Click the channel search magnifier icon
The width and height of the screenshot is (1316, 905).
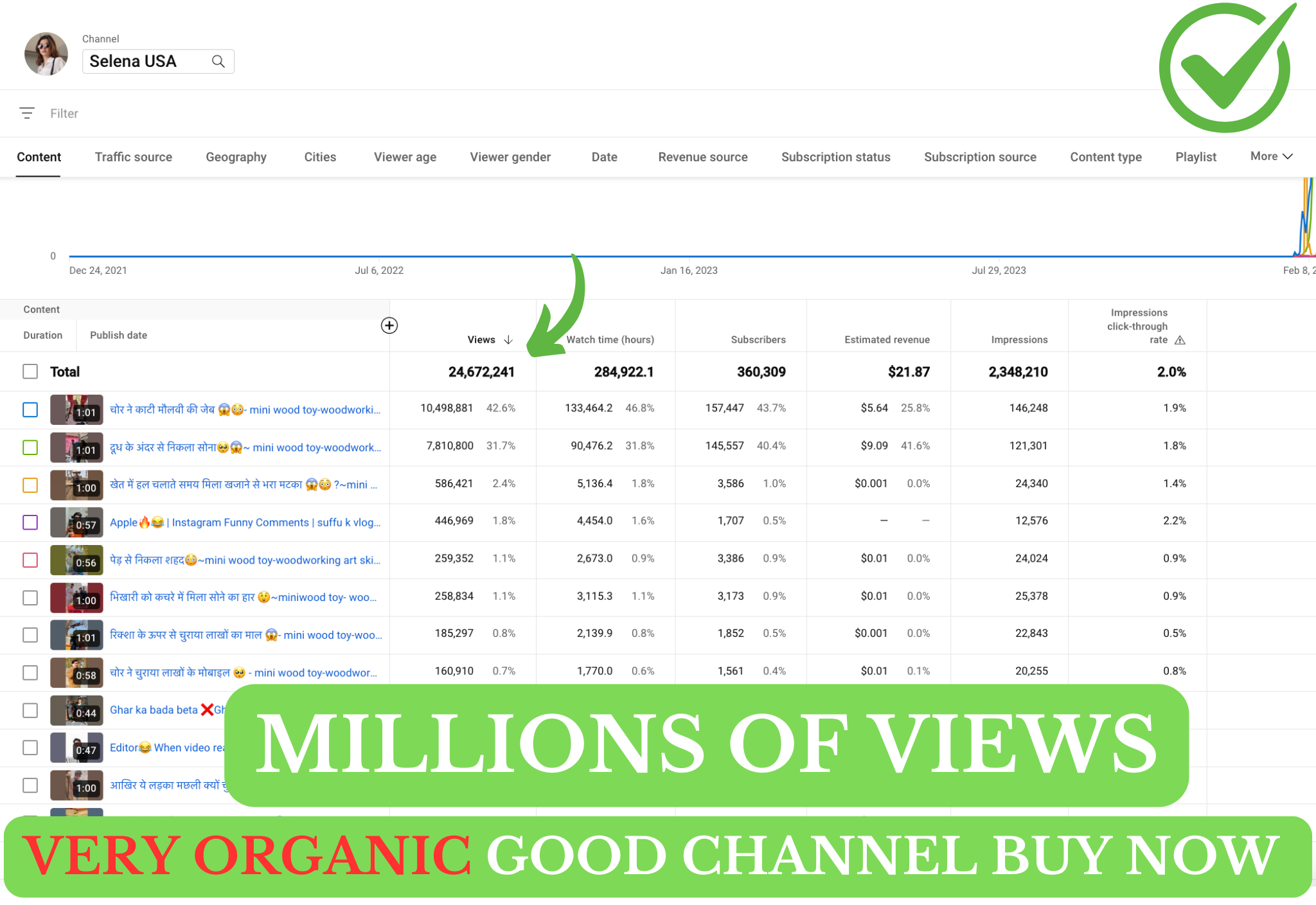click(218, 61)
